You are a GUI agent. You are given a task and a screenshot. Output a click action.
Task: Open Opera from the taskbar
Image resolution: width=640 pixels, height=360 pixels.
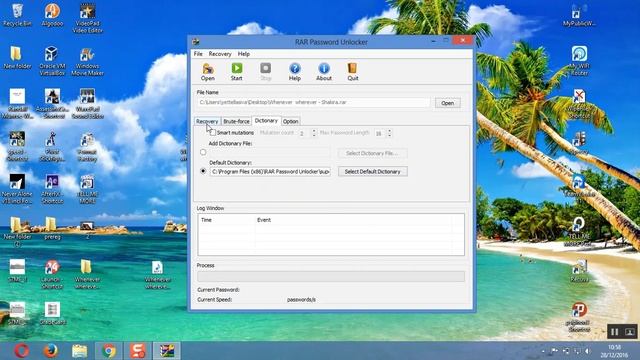click(x=21, y=351)
